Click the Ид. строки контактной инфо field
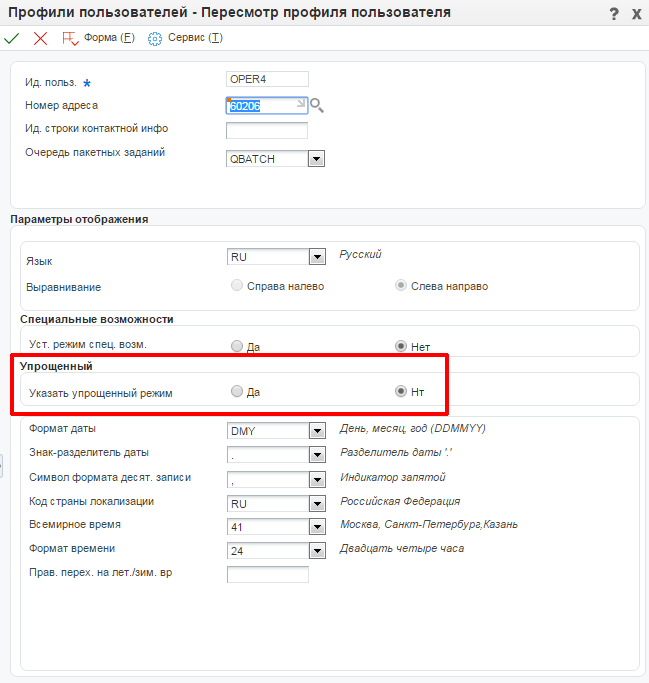Screen dimensions: 649x683 [267, 130]
